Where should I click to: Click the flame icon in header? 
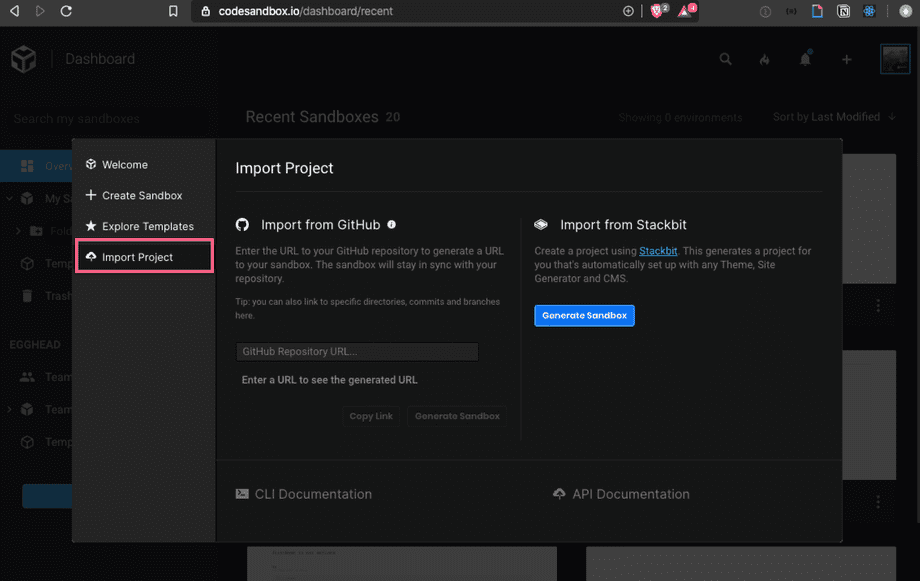pos(765,59)
